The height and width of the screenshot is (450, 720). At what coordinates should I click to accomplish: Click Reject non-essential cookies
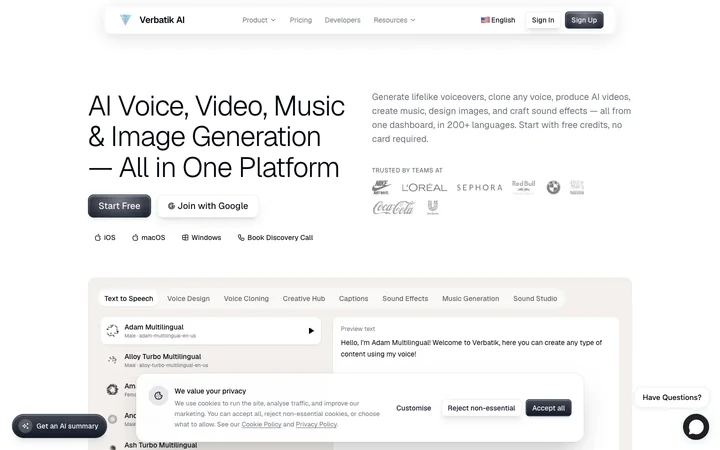pos(481,408)
